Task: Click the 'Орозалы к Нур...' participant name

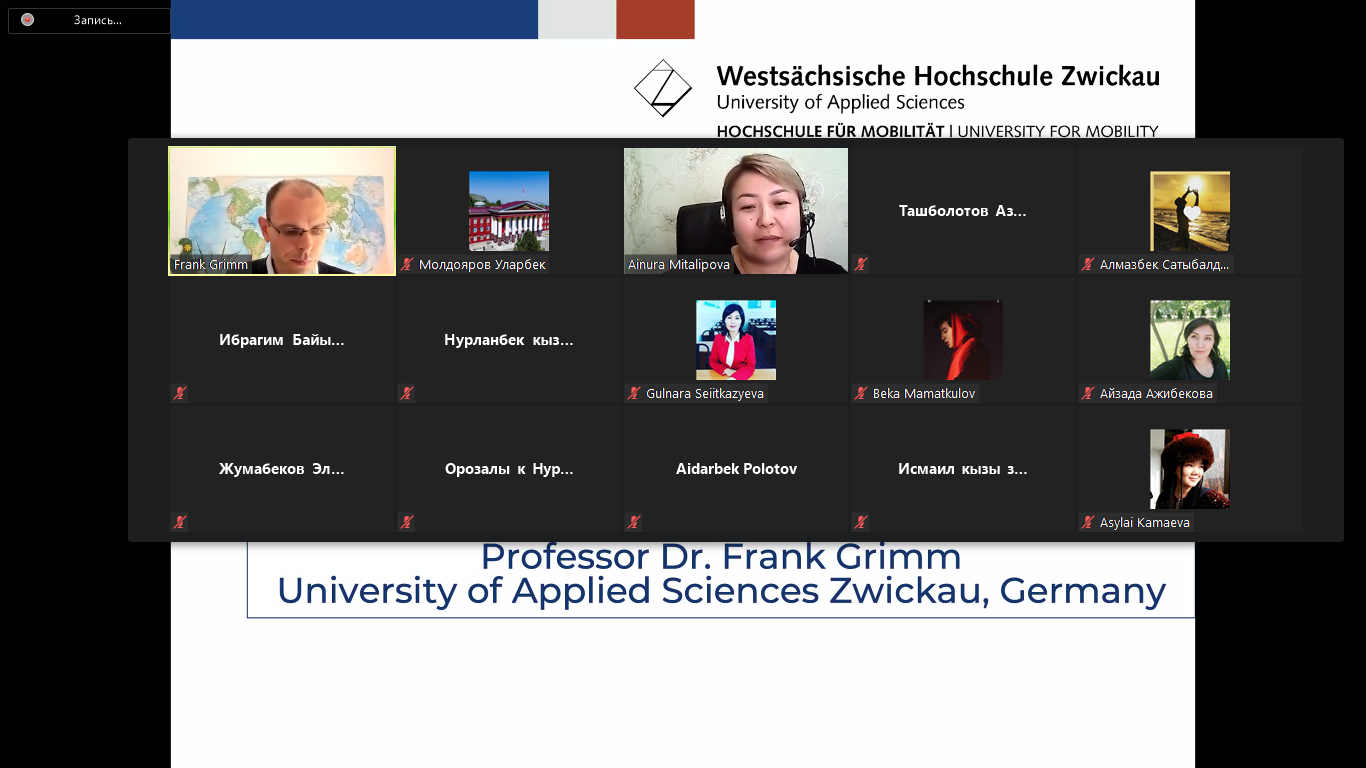Action: click(509, 469)
